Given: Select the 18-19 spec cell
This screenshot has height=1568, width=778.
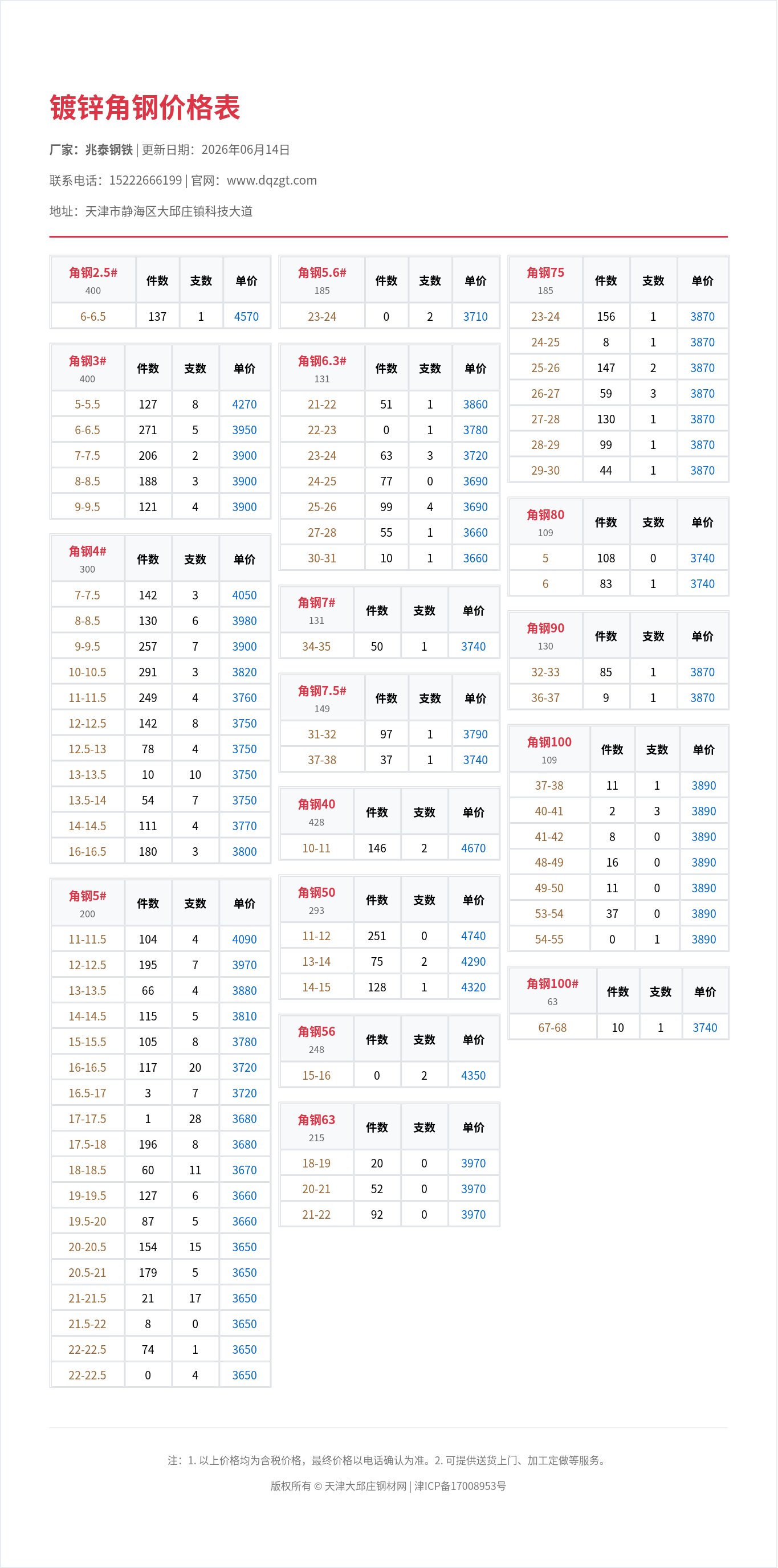Looking at the screenshot, I should 316,1163.
